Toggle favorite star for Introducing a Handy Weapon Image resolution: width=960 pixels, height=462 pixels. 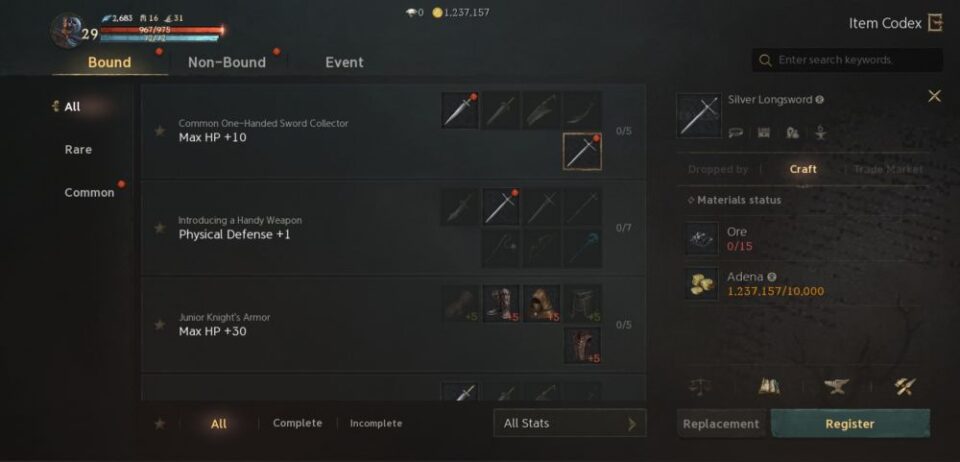[x=160, y=228]
